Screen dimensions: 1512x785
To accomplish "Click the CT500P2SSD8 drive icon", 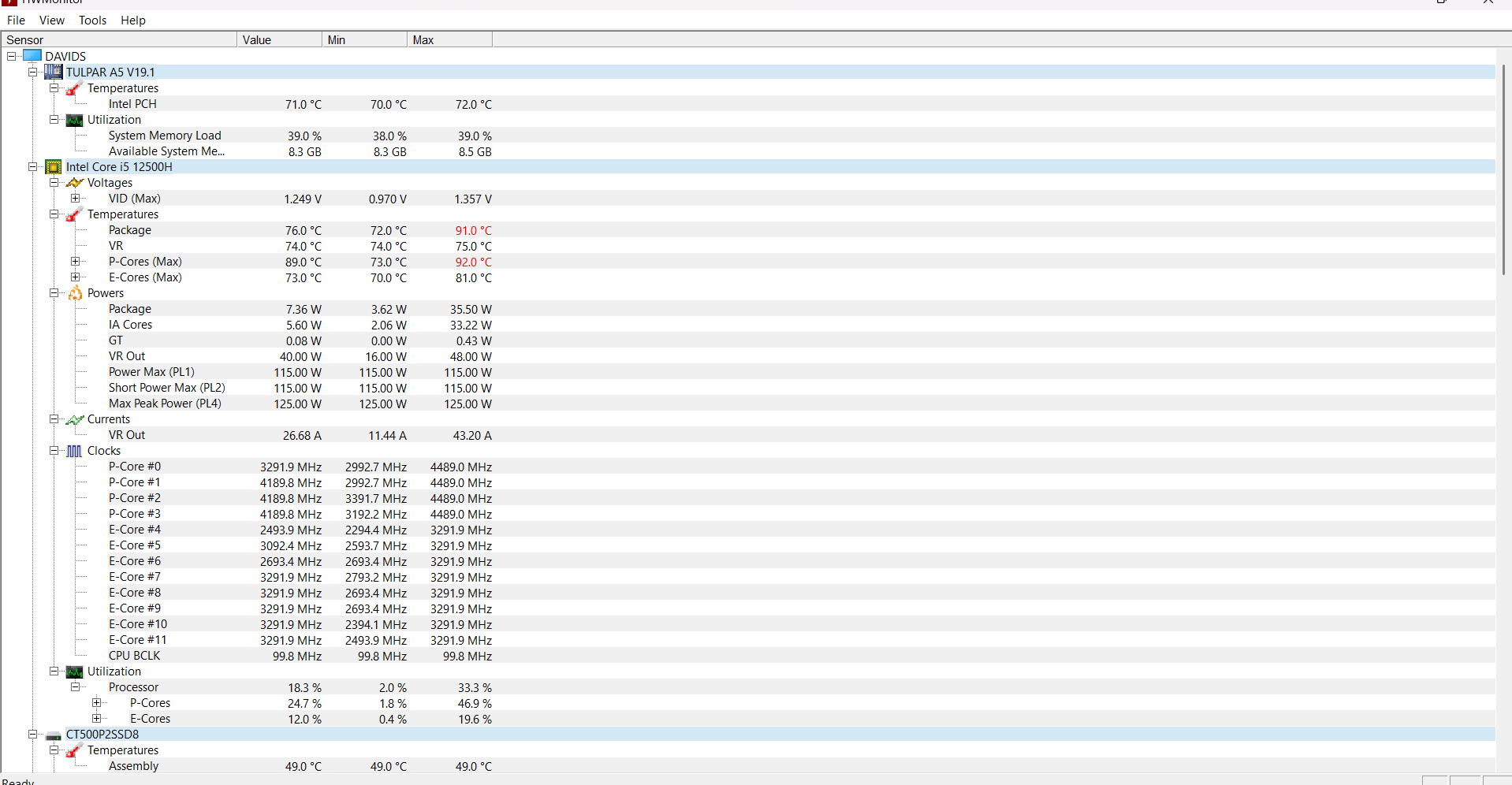I will pyautogui.click(x=54, y=735).
